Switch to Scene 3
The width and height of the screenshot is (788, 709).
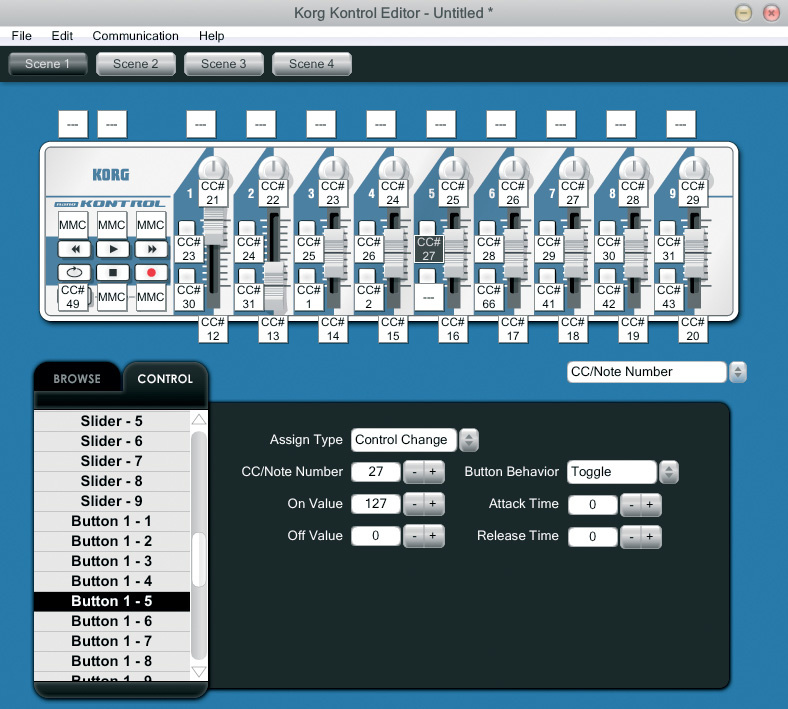coord(224,64)
